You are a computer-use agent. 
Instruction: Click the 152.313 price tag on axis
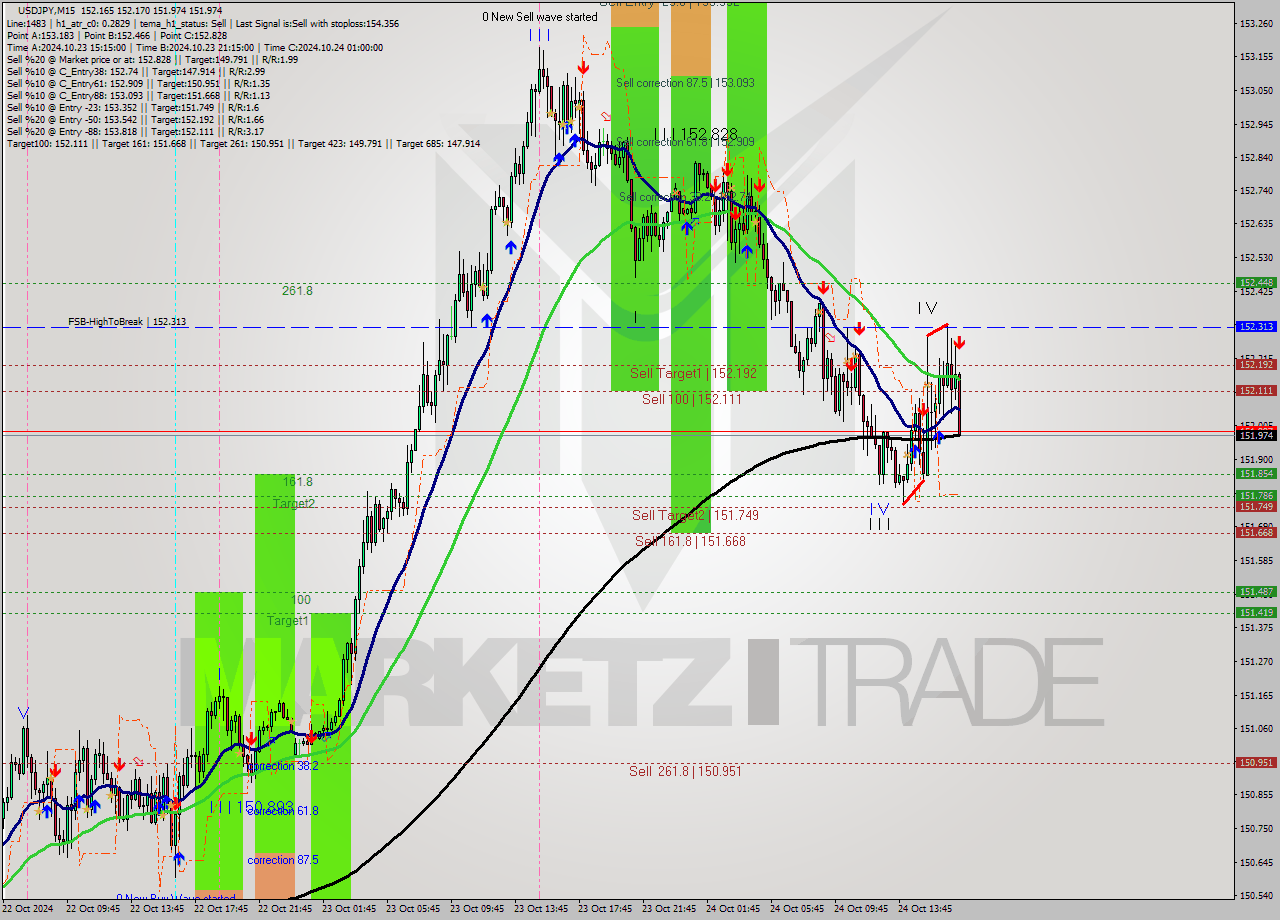[x=1256, y=327]
